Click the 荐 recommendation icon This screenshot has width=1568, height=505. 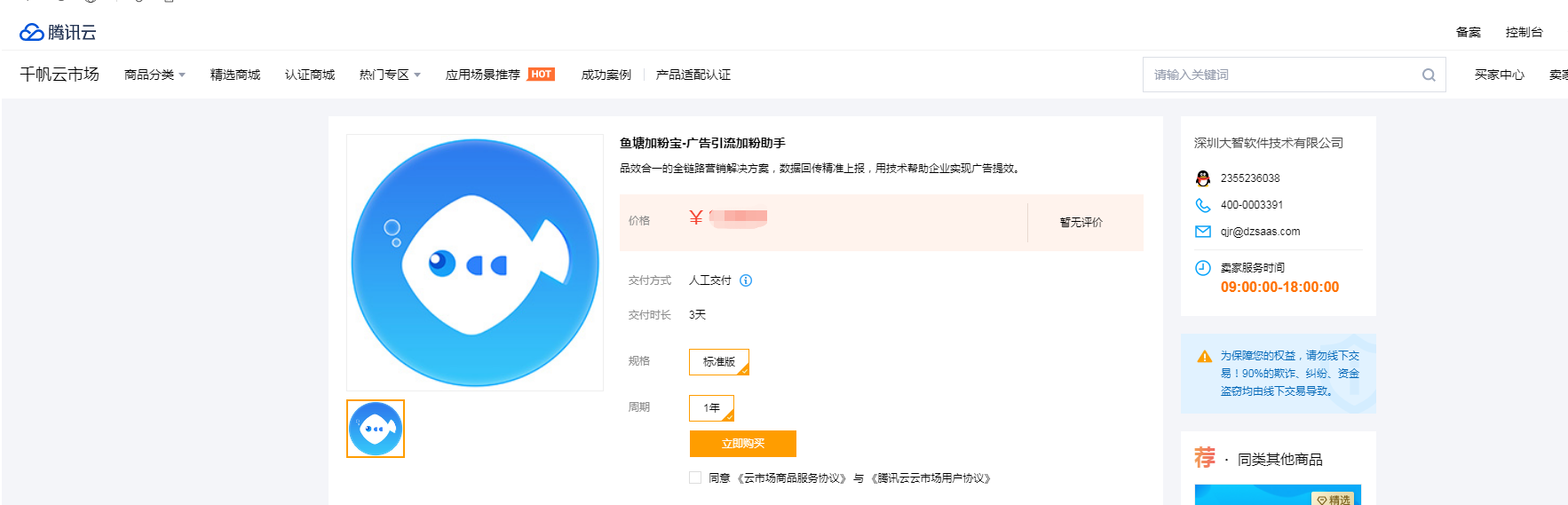1205,458
